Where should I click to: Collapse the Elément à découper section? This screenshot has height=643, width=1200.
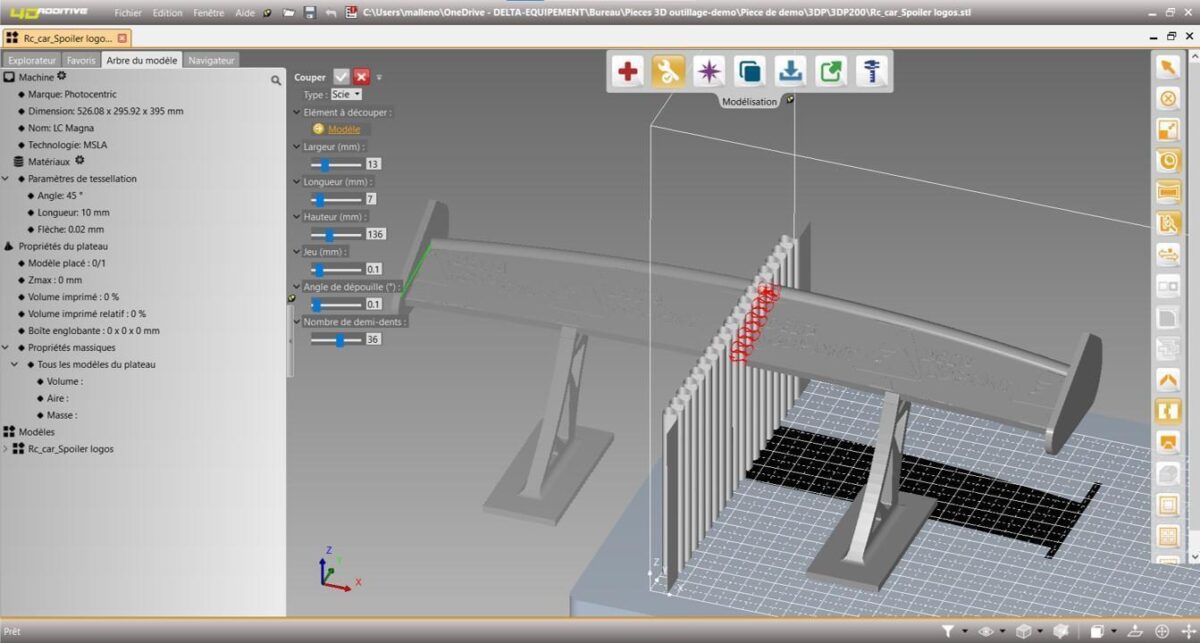tap(297, 112)
